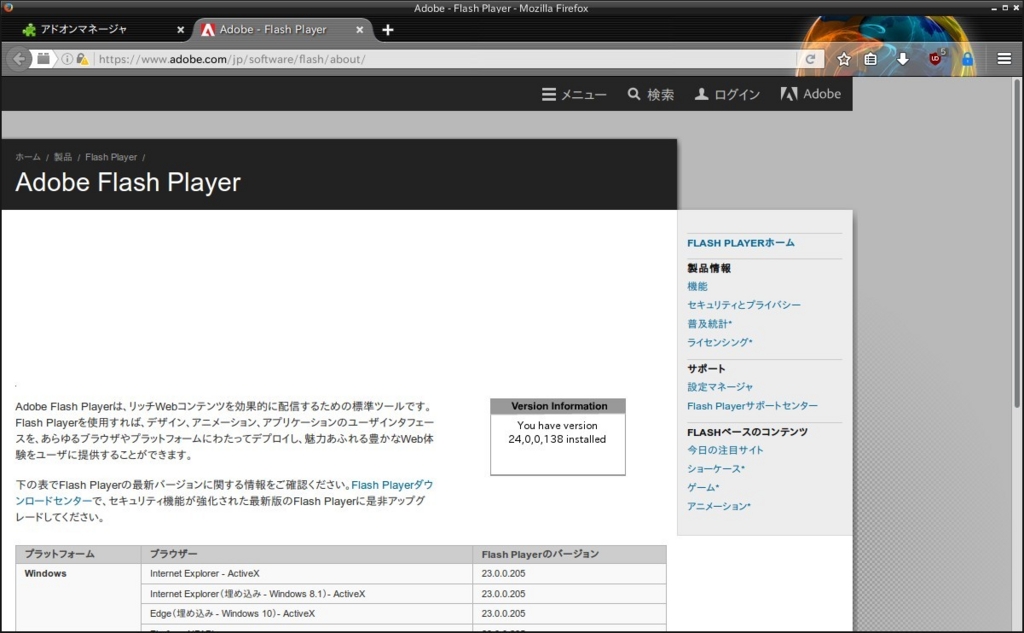The height and width of the screenshot is (633, 1024).
Task: Open the 普及統計 sidebar link
Action: (709, 323)
